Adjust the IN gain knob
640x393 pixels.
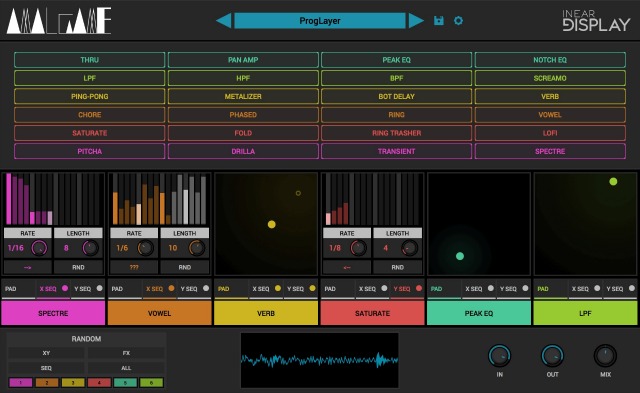(499, 355)
